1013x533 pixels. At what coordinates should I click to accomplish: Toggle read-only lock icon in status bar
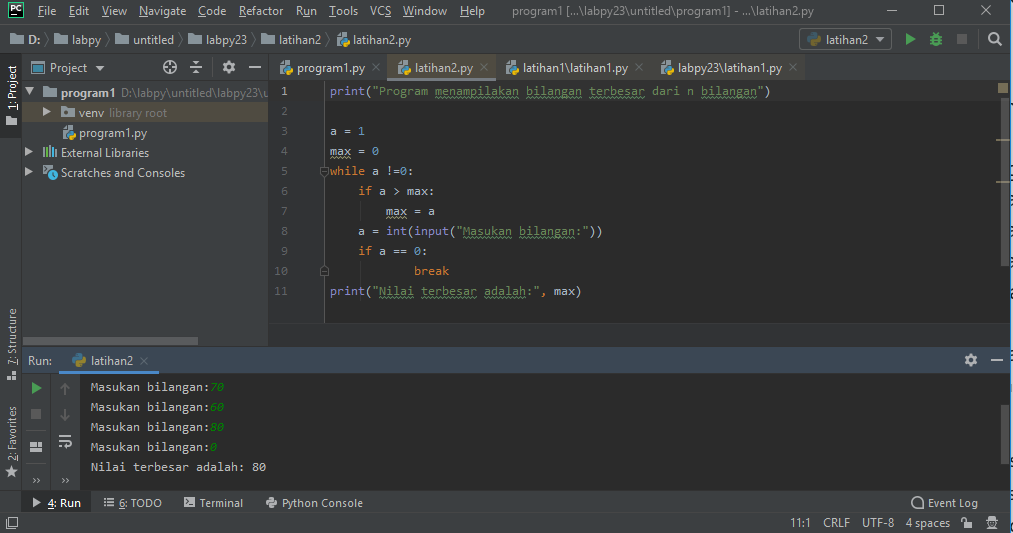tap(966, 523)
